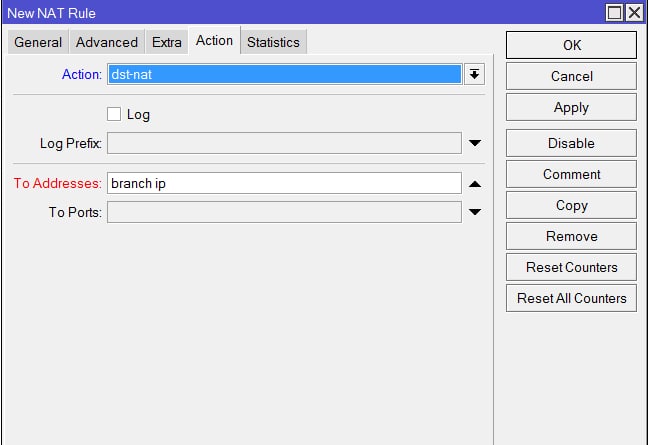Disable the NAT rule
The width and height of the screenshot is (648, 445).
tap(572, 143)
